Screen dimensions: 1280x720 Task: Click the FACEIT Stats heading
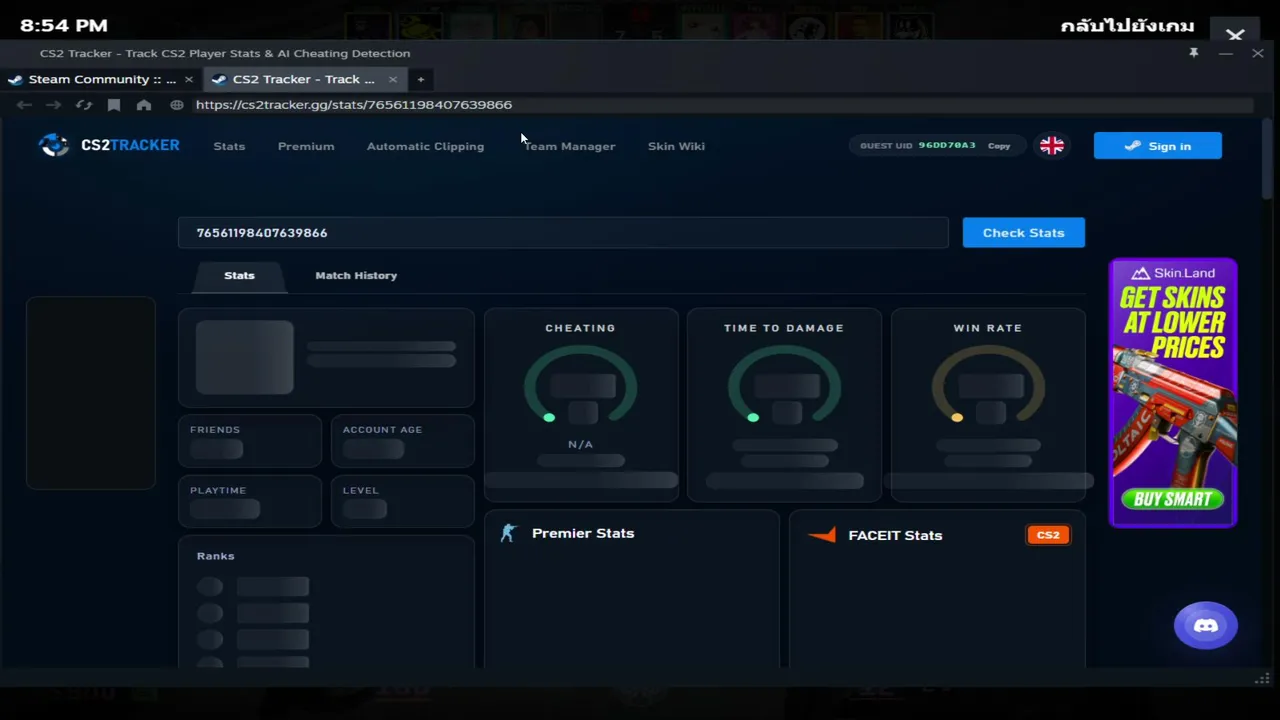click(895, 536)
